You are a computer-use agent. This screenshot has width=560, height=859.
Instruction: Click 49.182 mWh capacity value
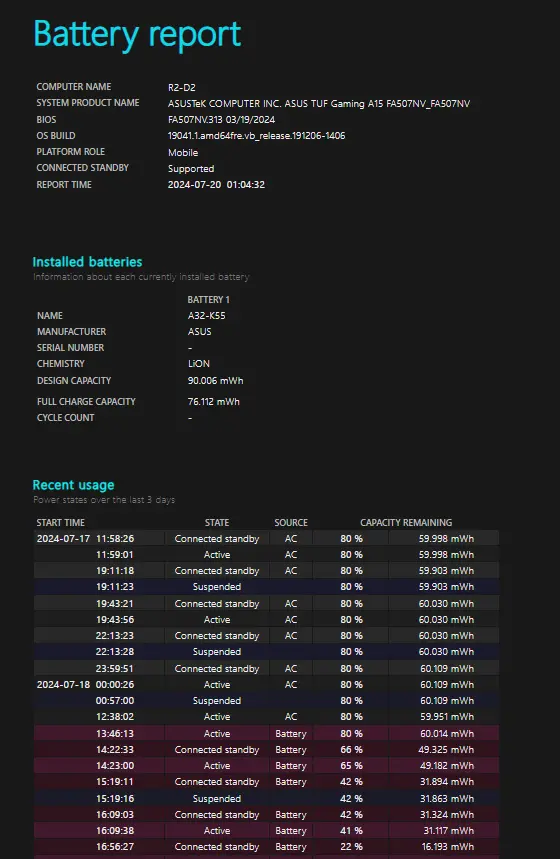tap(446, 765)
